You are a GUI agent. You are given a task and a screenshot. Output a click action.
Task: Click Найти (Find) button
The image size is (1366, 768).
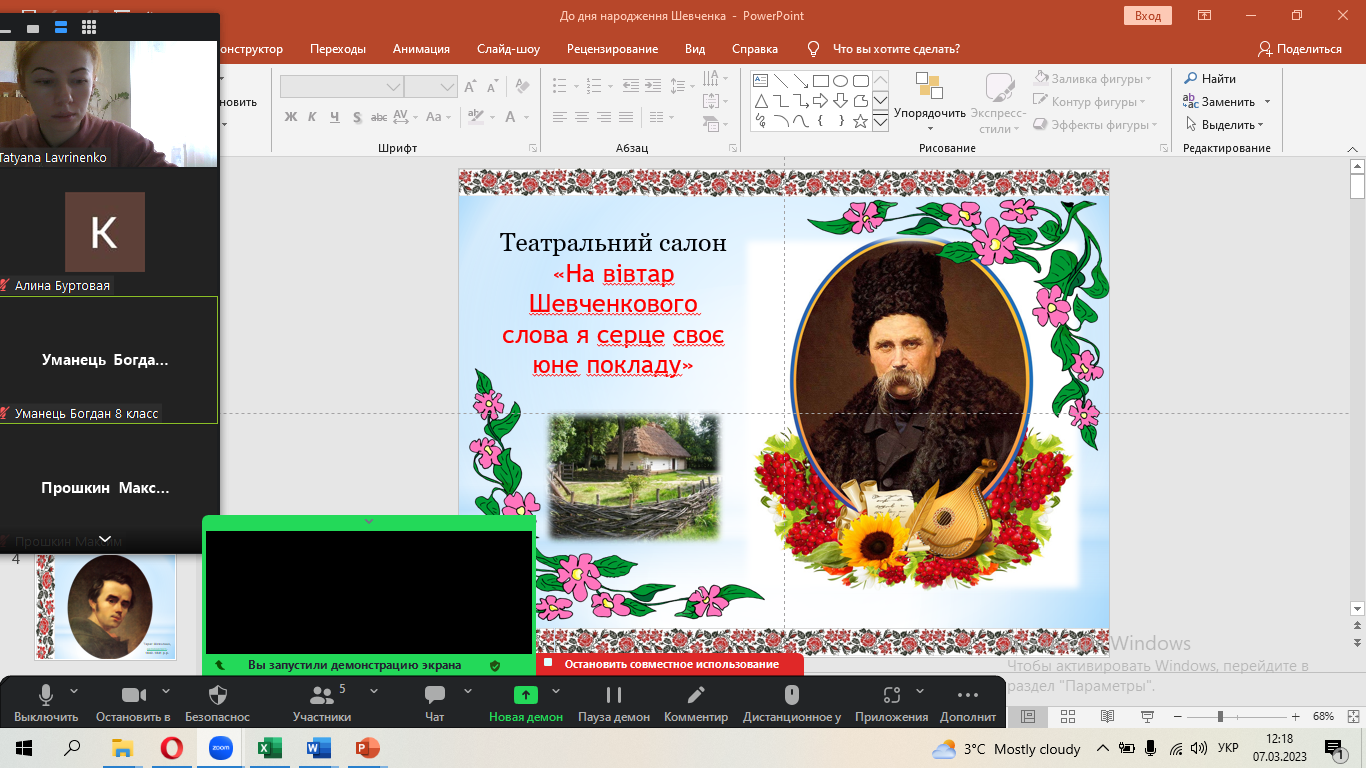(1210, 79)
